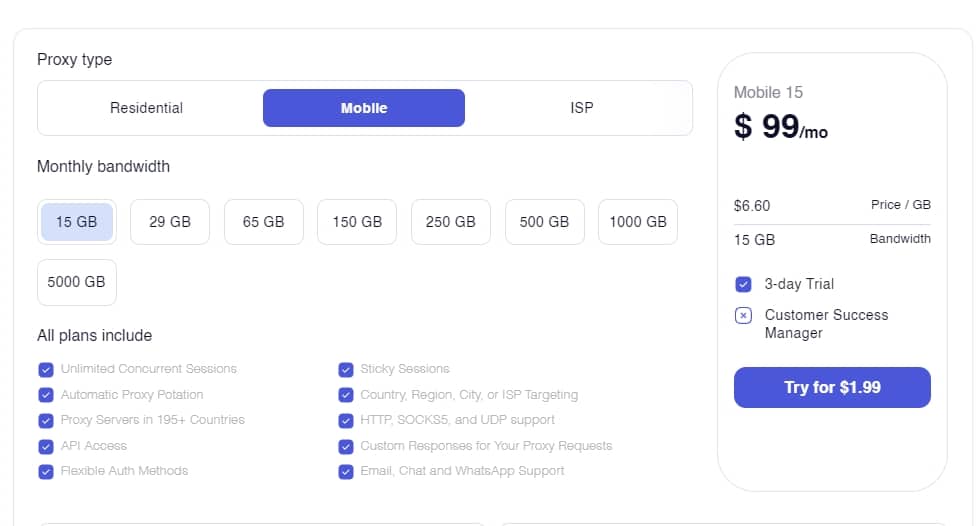Choose the 29 GB bandwidth option
This screenshot has height=526, width=976.
tap(170, 222)
